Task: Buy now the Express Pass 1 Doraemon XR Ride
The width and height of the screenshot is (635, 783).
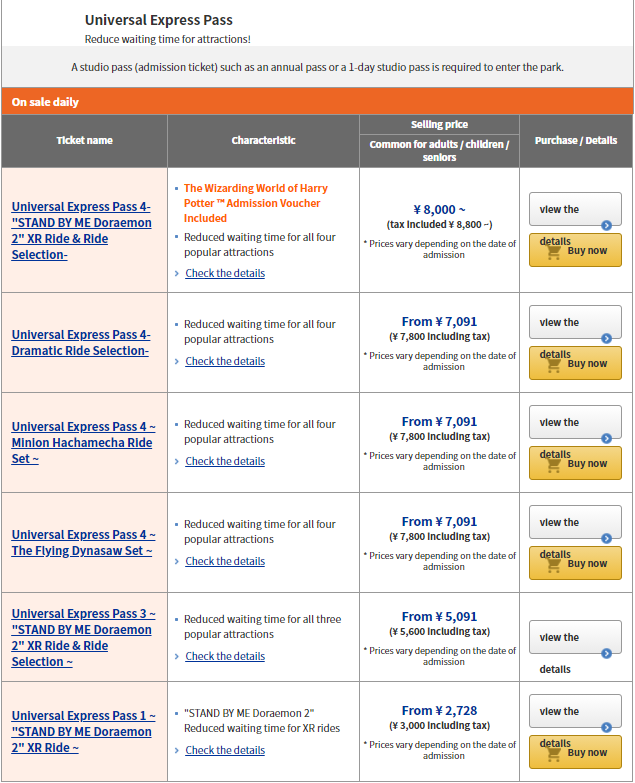Action: tap(575, 752)
